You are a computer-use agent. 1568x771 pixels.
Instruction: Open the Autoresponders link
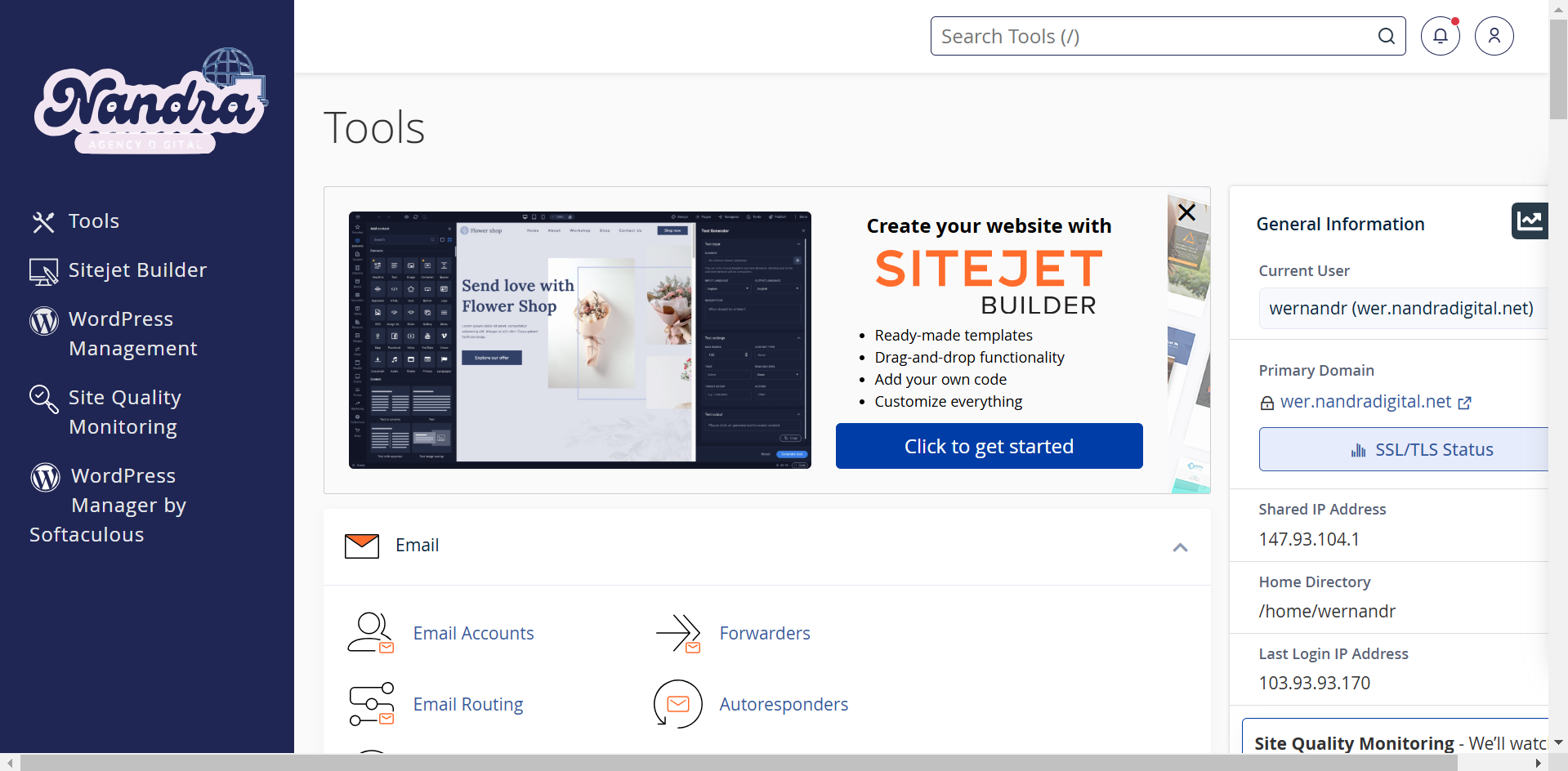click(x=784, y=704)
